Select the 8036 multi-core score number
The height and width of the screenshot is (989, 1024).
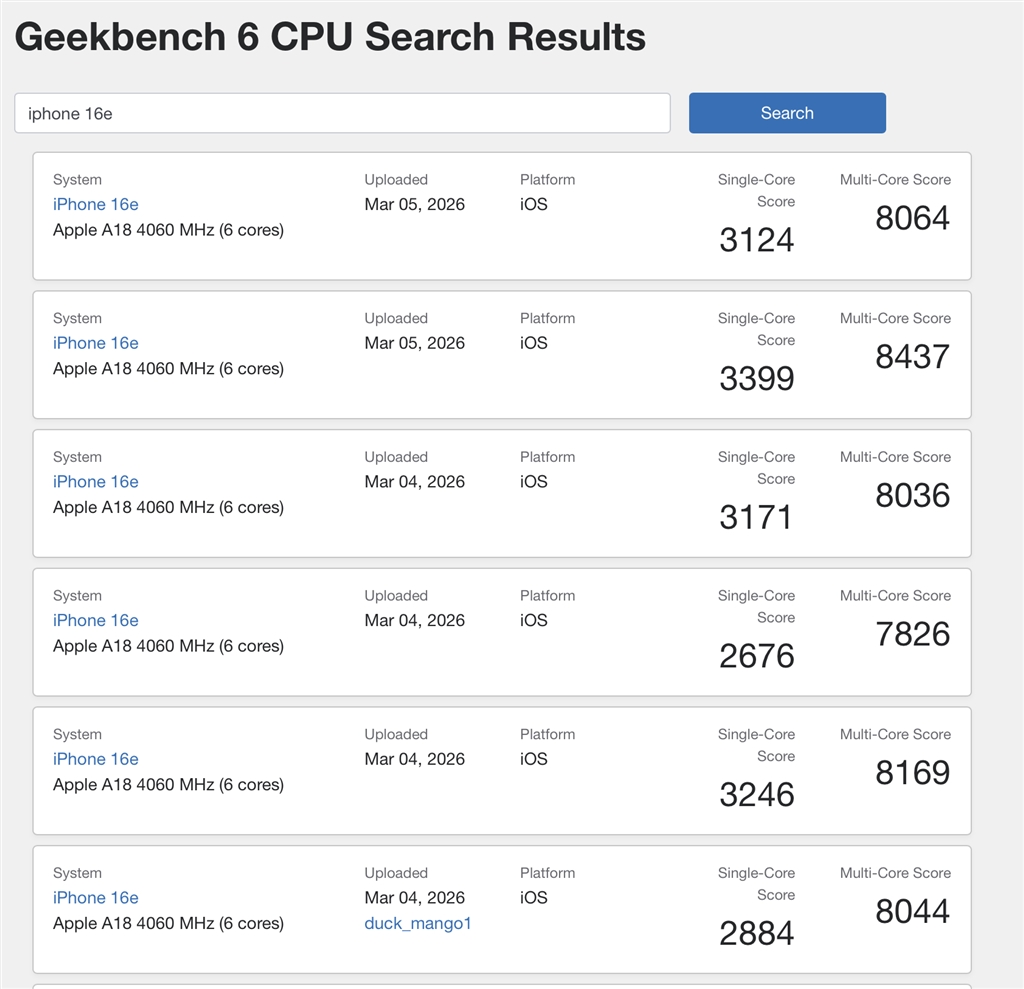coord(912,496)
